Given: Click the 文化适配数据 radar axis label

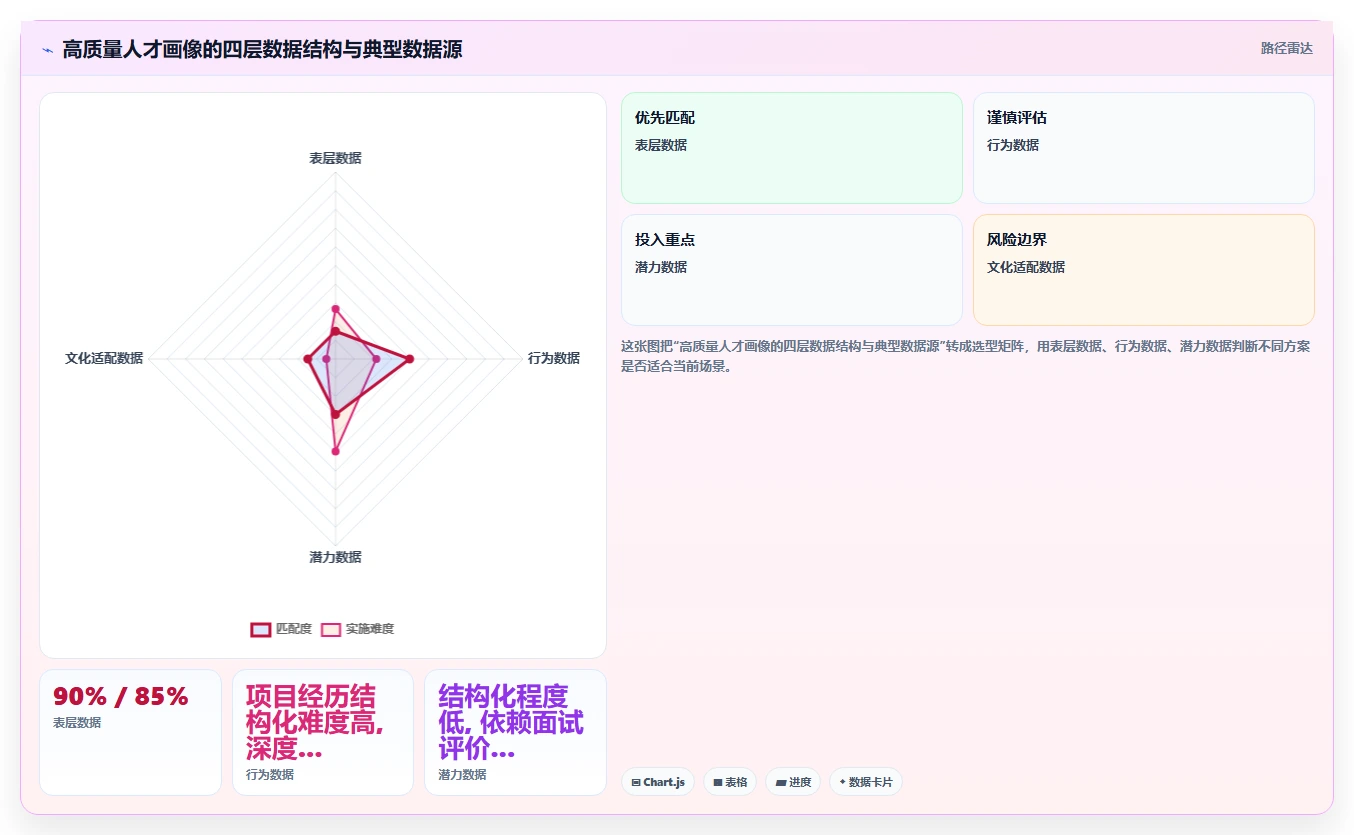Looking at the screenshot, I should coord(104,358).
